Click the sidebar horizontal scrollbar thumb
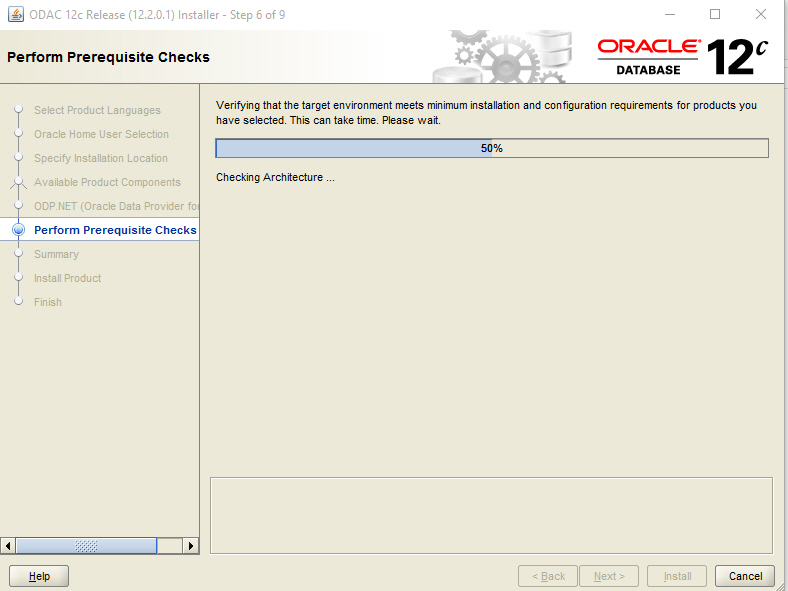 [86, 546]
